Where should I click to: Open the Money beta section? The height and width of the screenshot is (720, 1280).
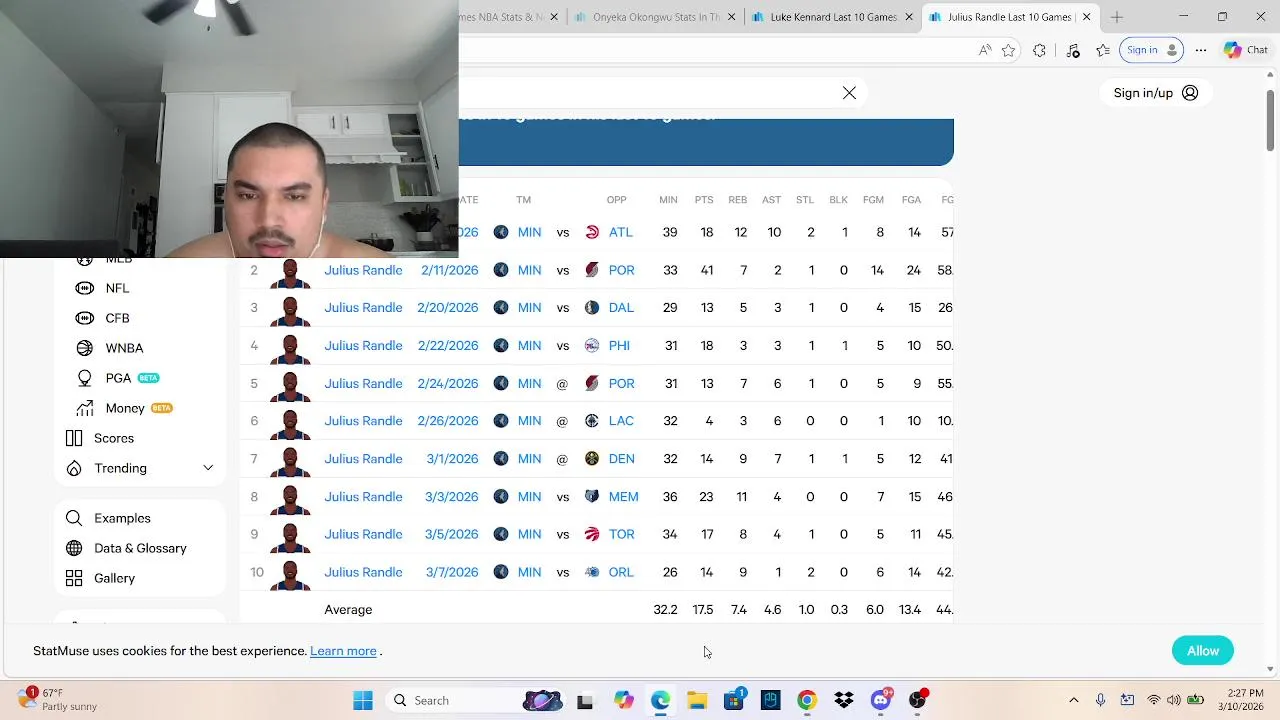(125, 408)
